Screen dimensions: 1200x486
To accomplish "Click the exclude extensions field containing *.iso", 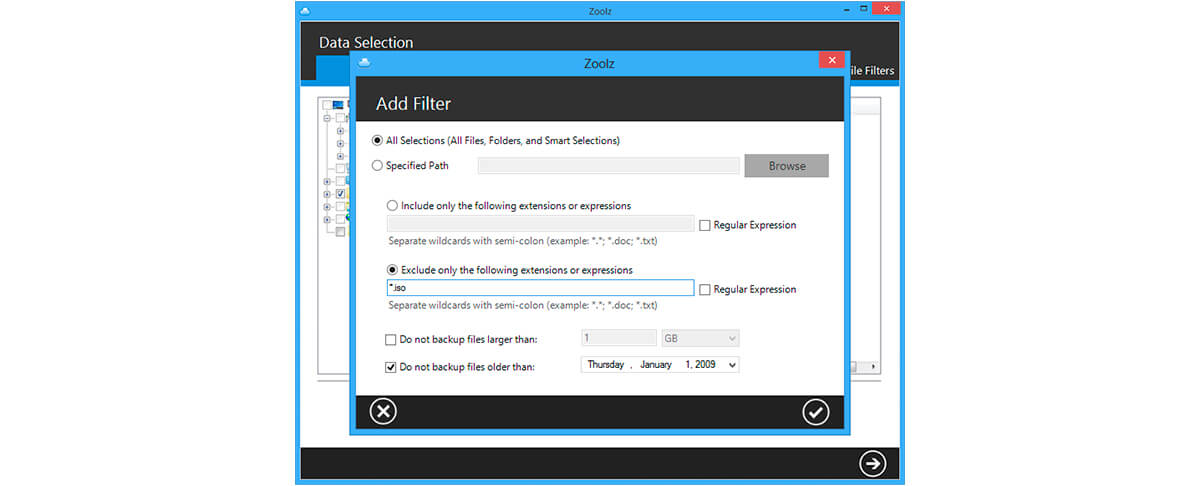I will click(x=540, y=288).
